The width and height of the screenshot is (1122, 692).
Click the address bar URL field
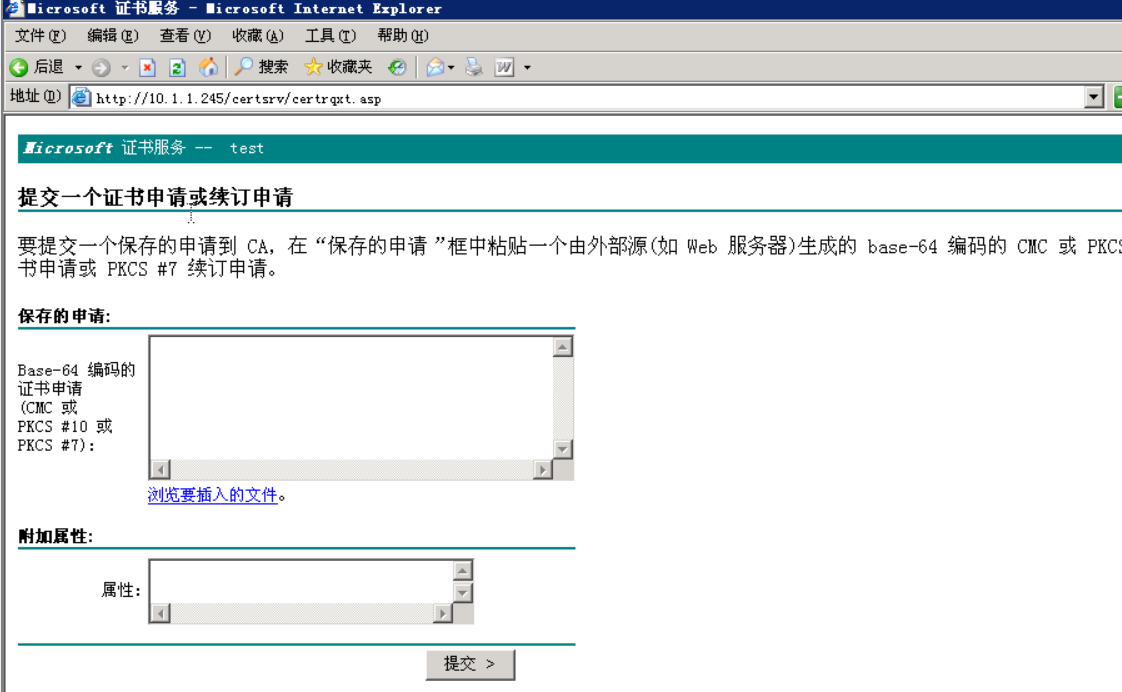[x=587, y=98]
